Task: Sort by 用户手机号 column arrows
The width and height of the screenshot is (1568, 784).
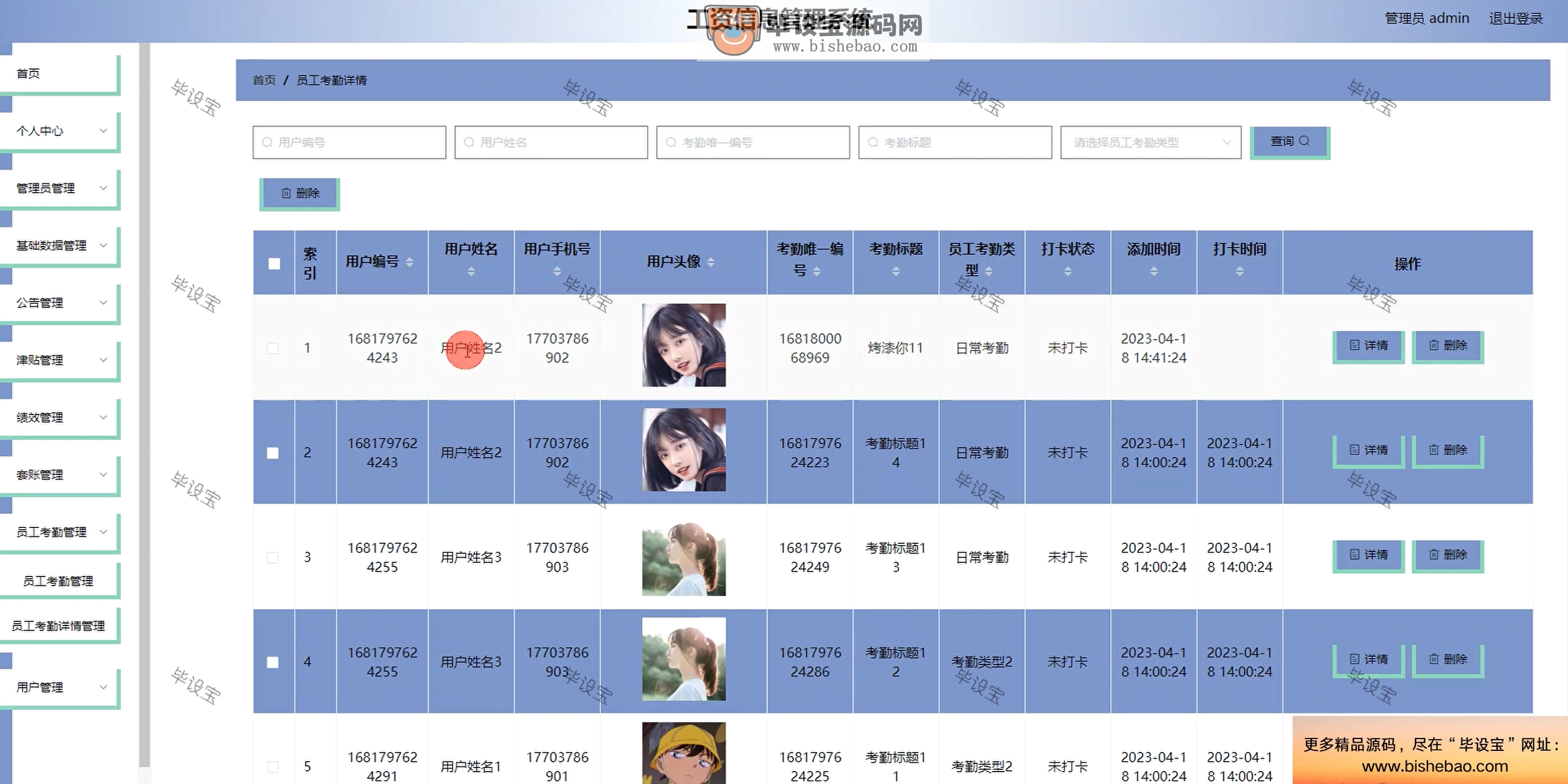Action: pos(557,271)
